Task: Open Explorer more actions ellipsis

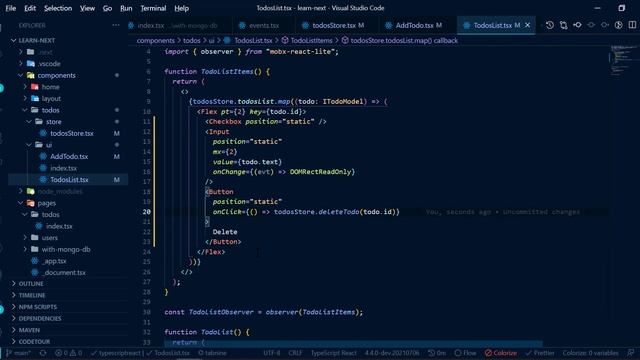Action: [x=116, y=25]
